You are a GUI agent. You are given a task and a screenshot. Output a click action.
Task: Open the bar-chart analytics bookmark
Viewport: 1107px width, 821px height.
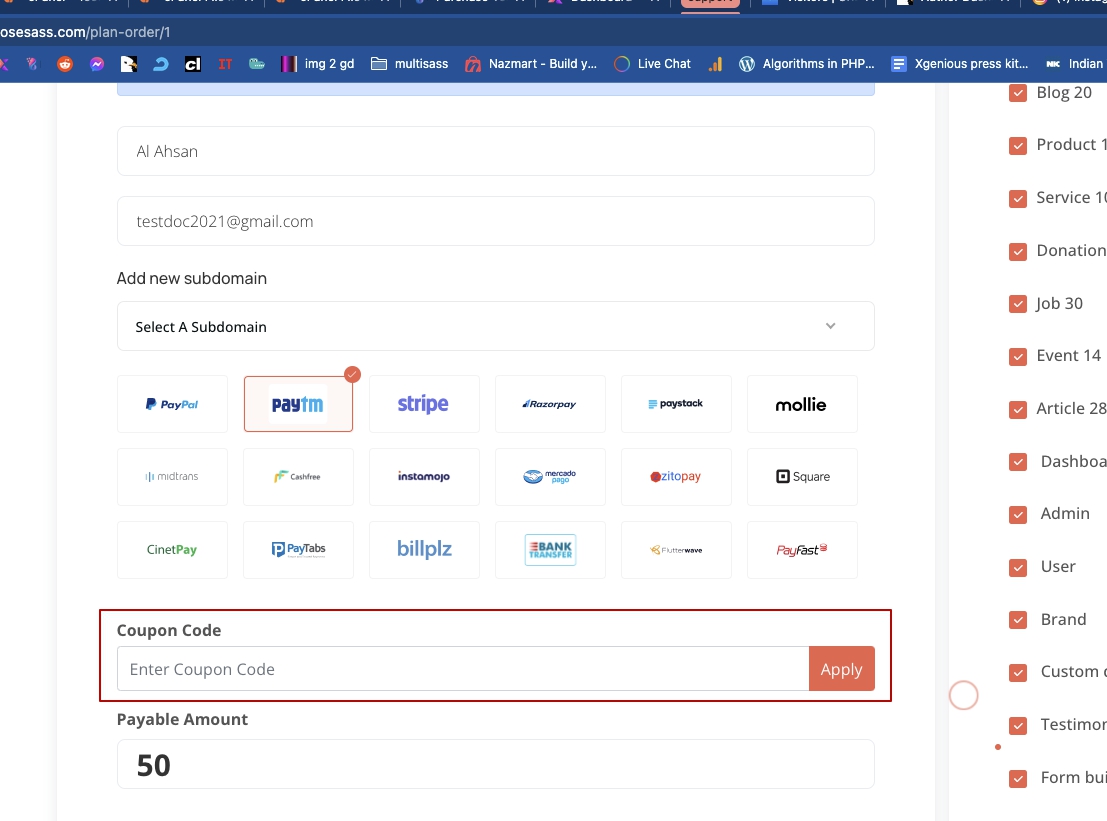click(x=715, y=64)
